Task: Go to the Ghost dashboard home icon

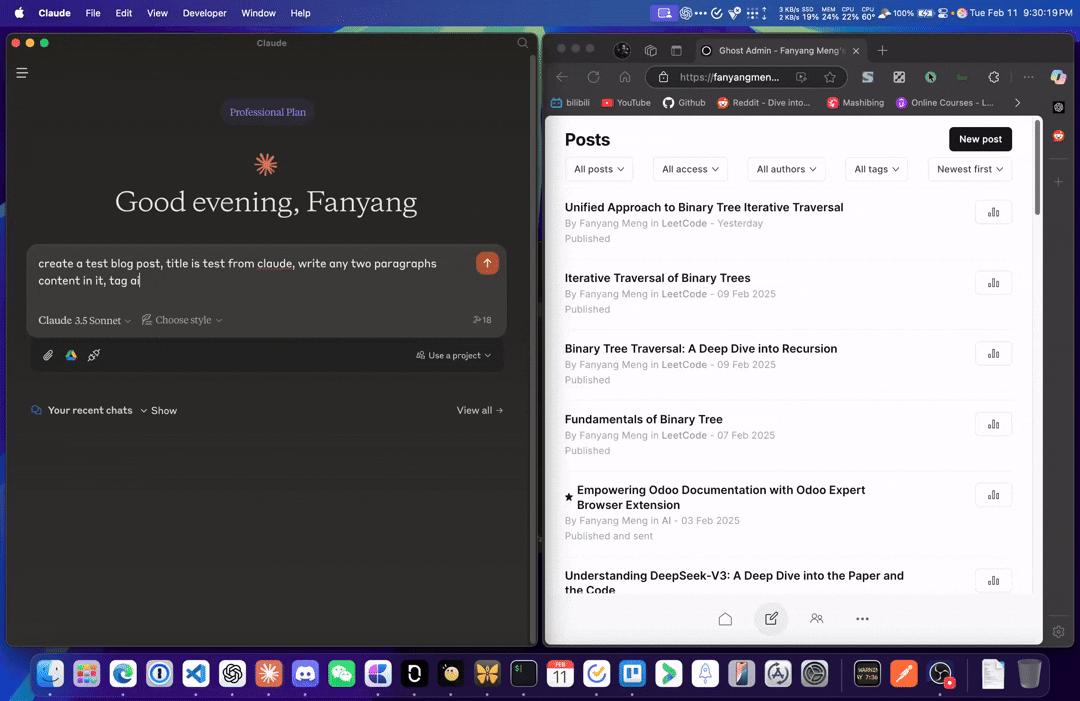Action: (725, 619)
